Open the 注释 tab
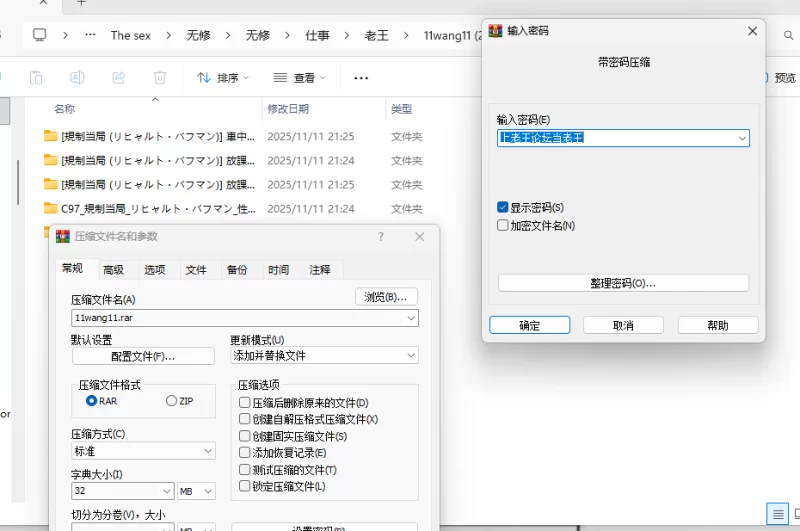 click(x=320, y=270)
